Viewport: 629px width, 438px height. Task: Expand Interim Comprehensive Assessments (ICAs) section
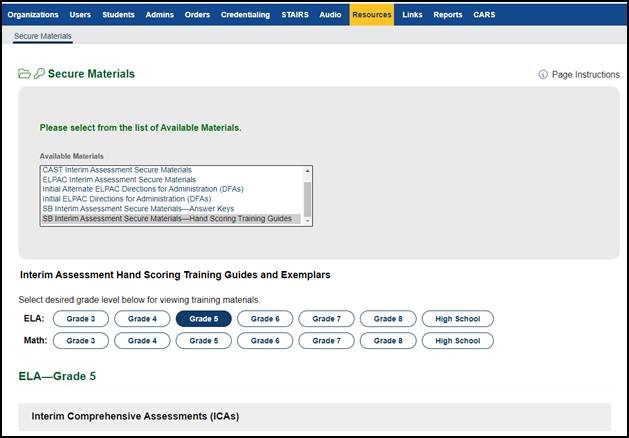tap(314, 416)
